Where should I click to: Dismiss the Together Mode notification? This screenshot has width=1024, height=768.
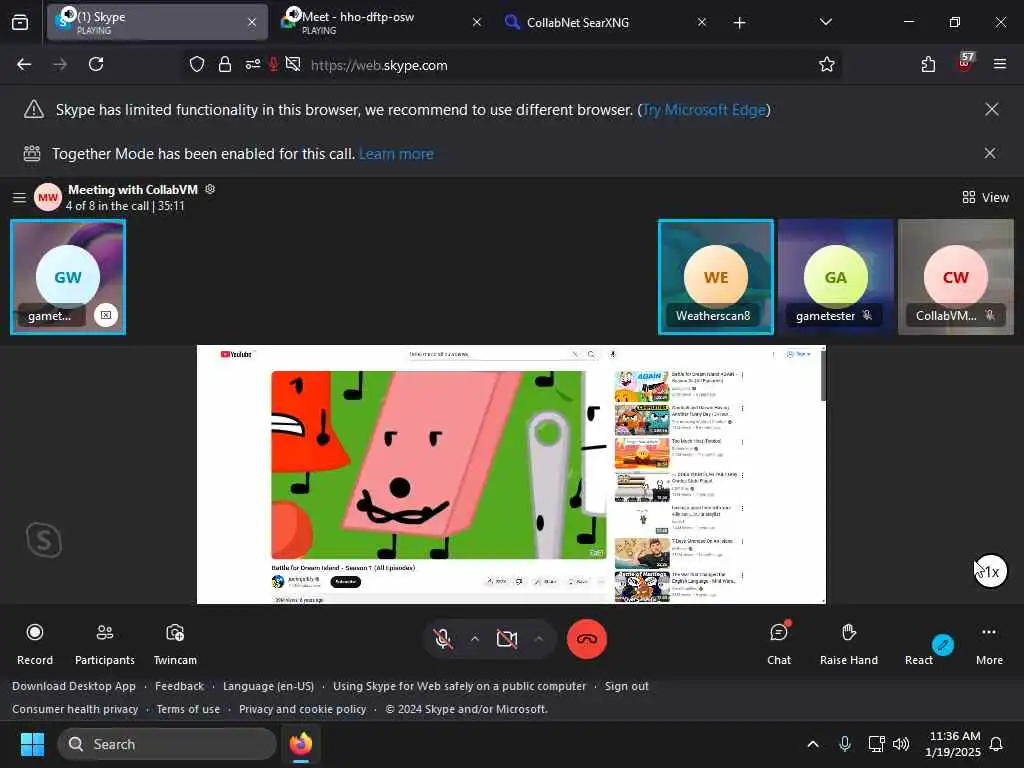[x=990, y=153]
